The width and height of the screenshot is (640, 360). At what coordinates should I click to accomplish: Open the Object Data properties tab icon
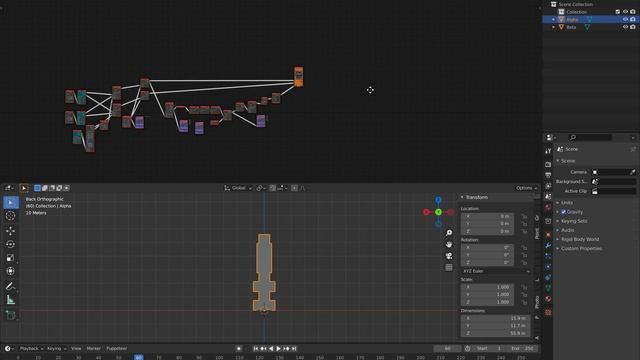tap(548, 288)
